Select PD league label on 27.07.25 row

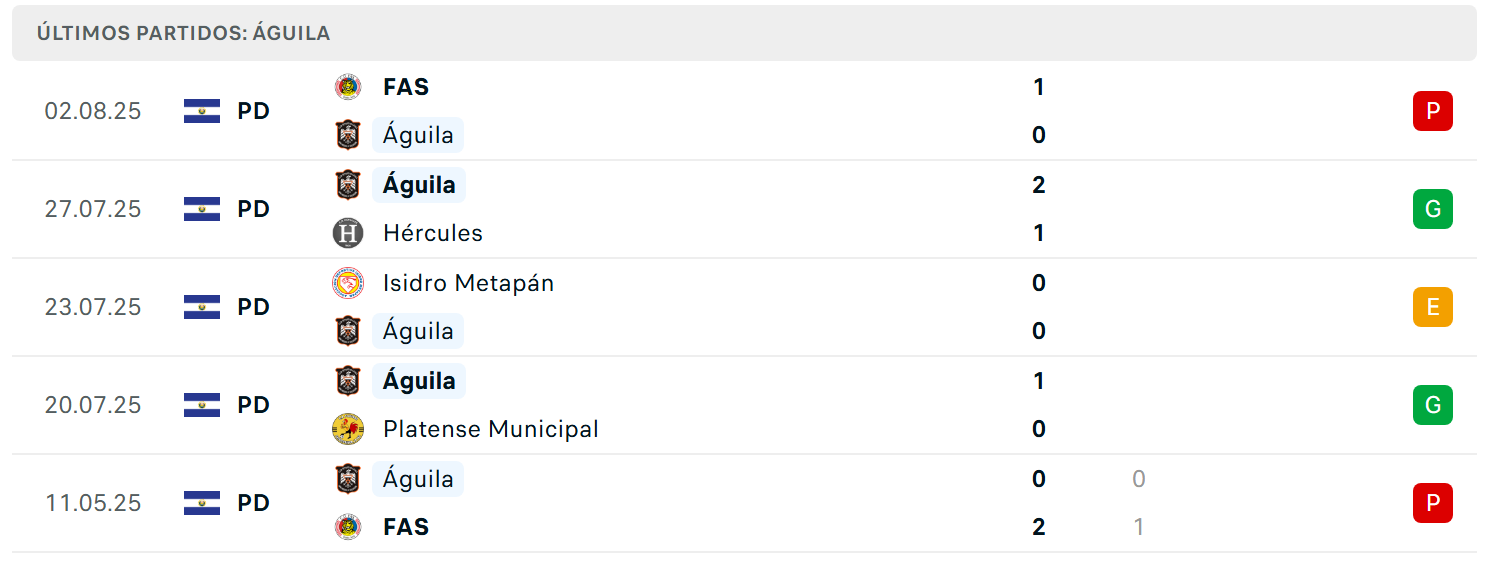pos(254,209)
